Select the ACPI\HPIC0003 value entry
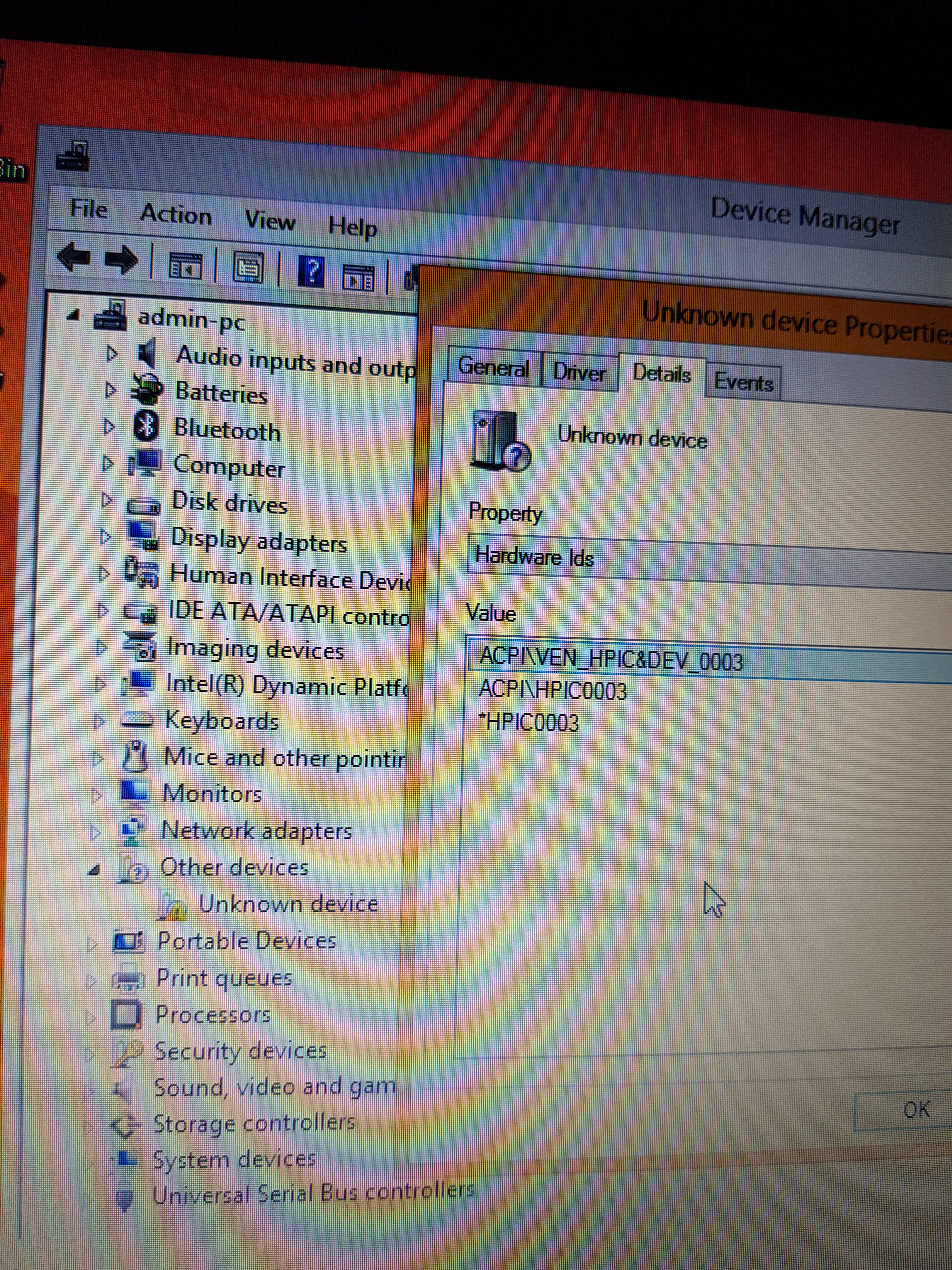Image resolution: width=952 pixels, height=1270 pixels. pos(552,689)
